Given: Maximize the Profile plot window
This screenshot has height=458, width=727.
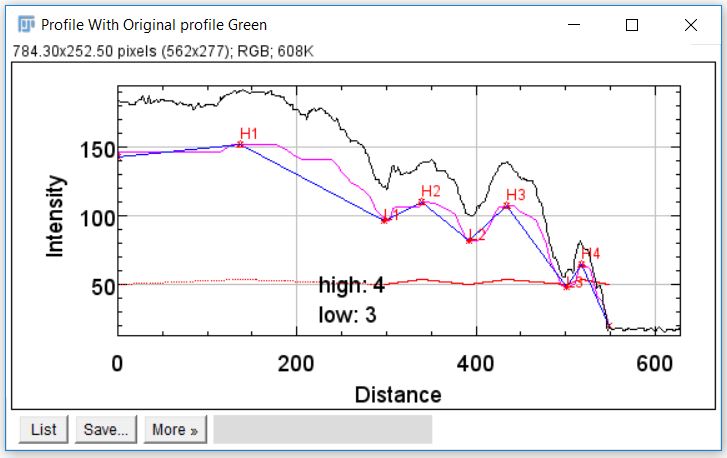Looking at the screenshot, I should [x=632, y=25].
